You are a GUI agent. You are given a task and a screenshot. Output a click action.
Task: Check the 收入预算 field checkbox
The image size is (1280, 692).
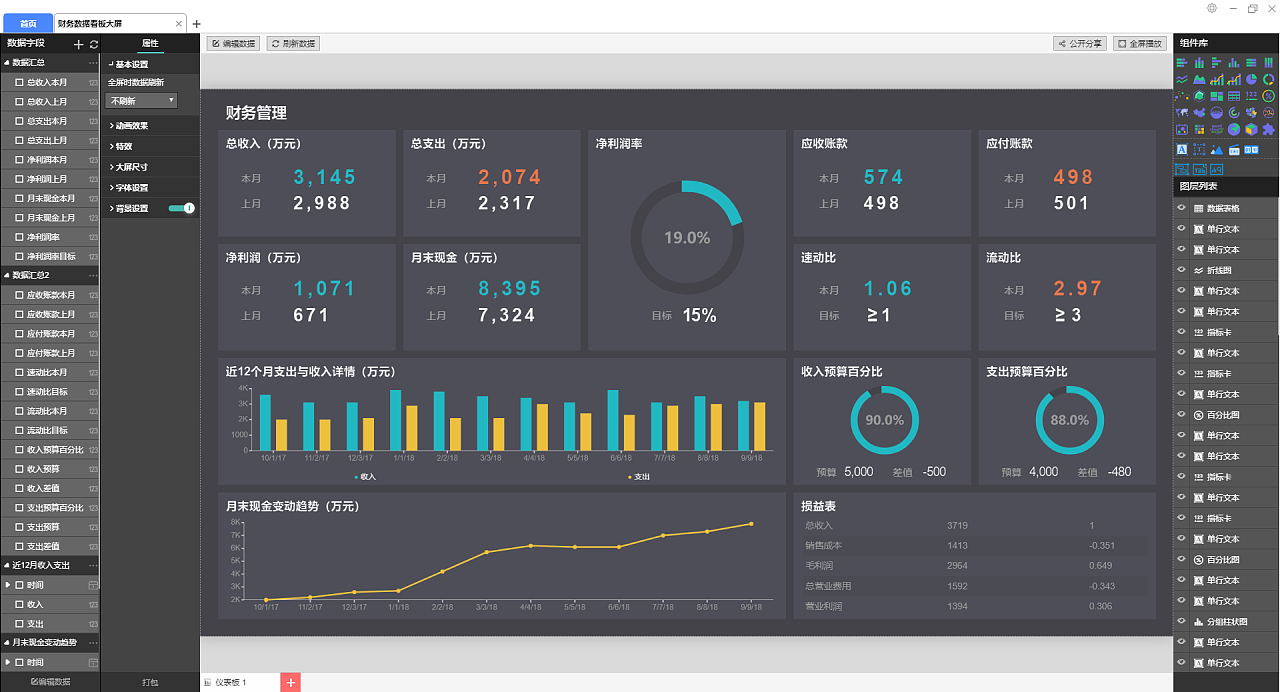[19, 469]
